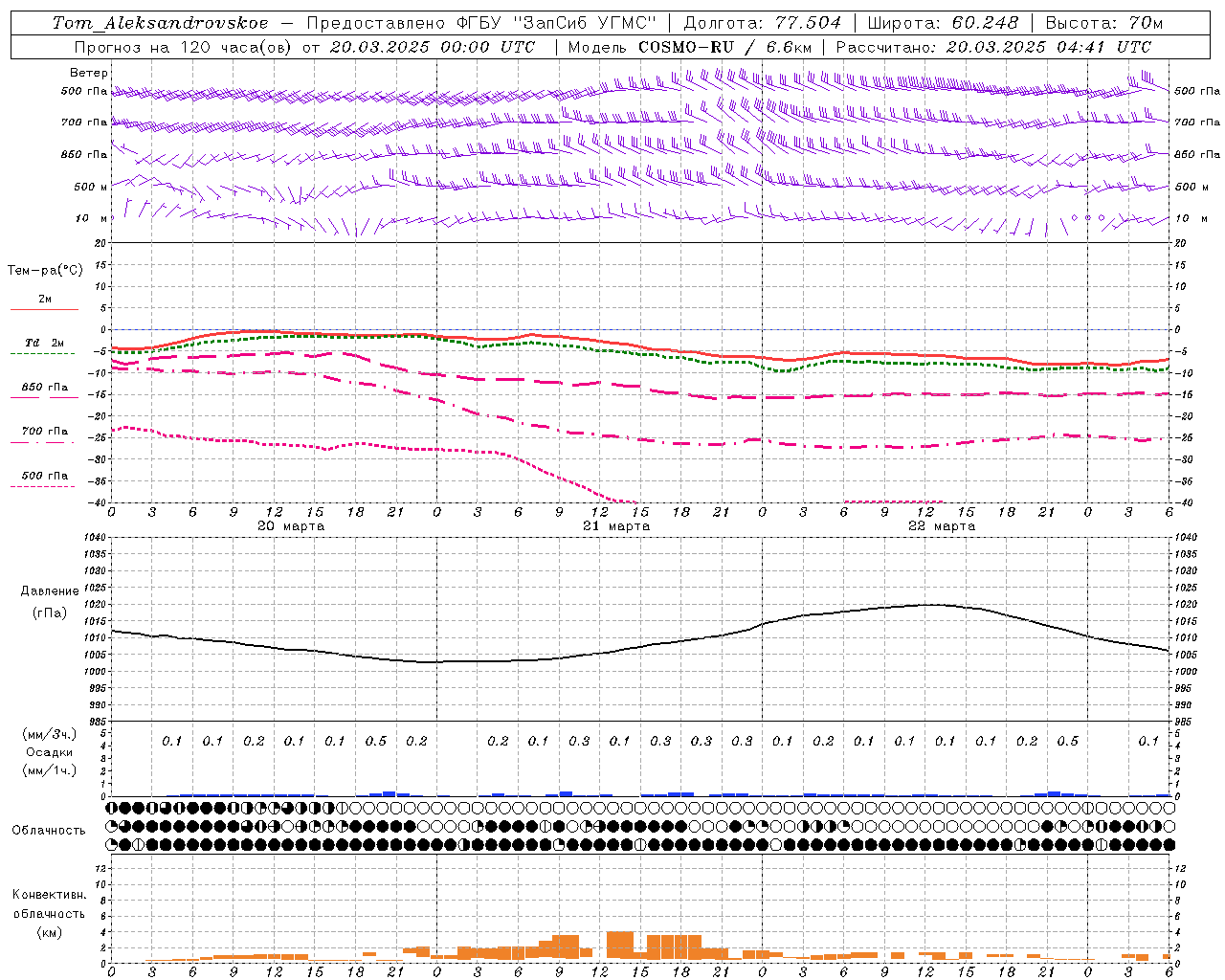Click the elevation label Высота: 70м
Image resolution: width=1225 pixels, height=980 pixels.
coord(1104,23)
